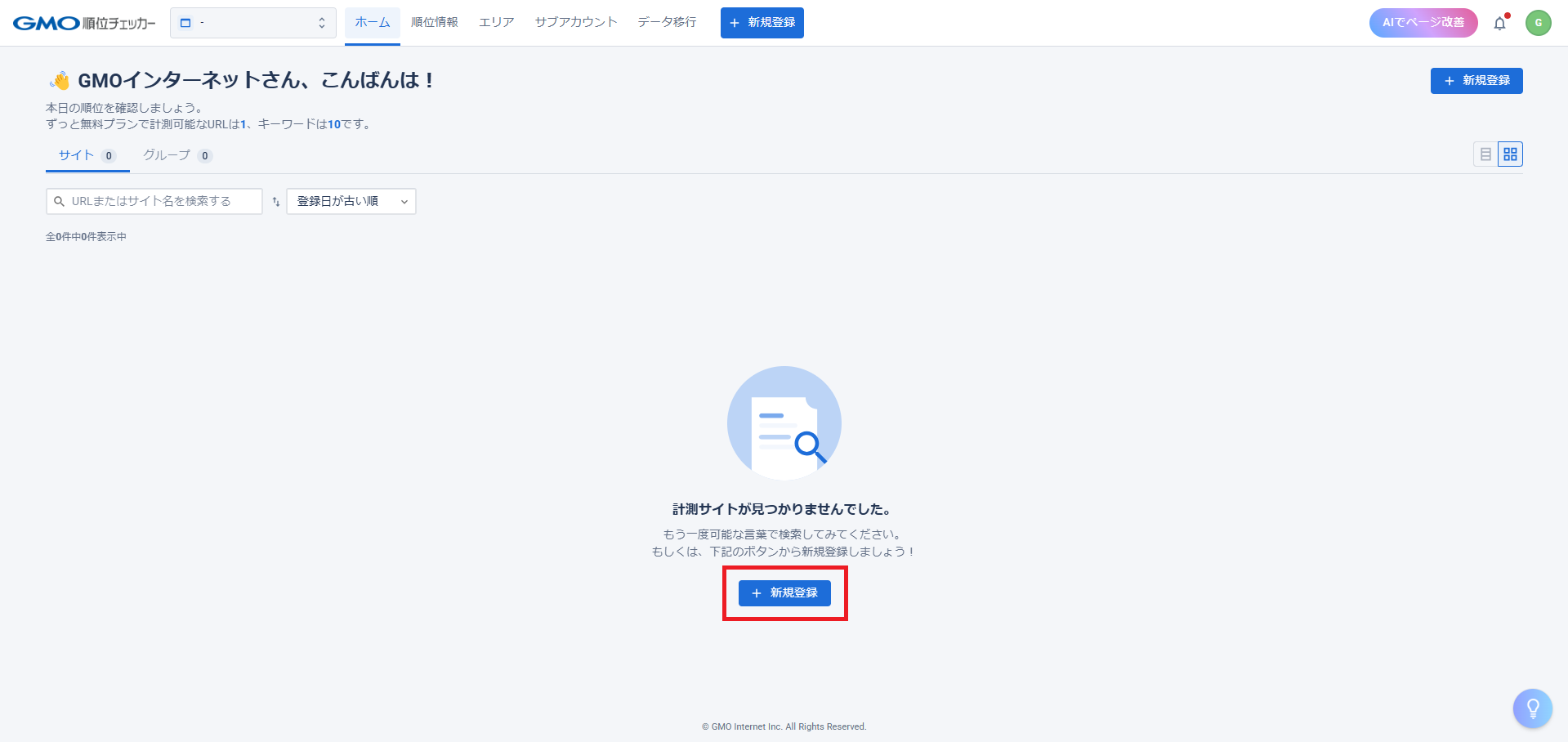The width and height of the screenshot is (1568, 742).
Task: Switch to list view layout
Action: point(1485,154)
